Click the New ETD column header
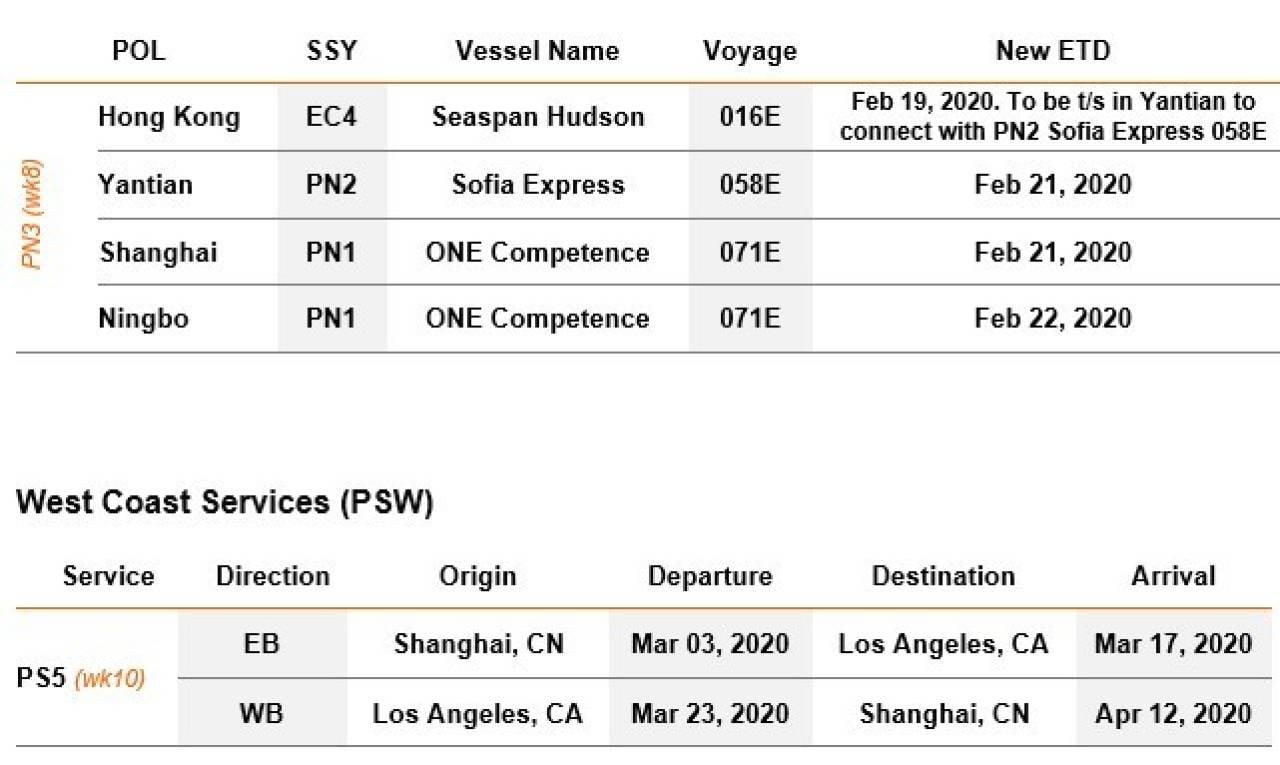The image size is (1280, 765). point(1053,51)
